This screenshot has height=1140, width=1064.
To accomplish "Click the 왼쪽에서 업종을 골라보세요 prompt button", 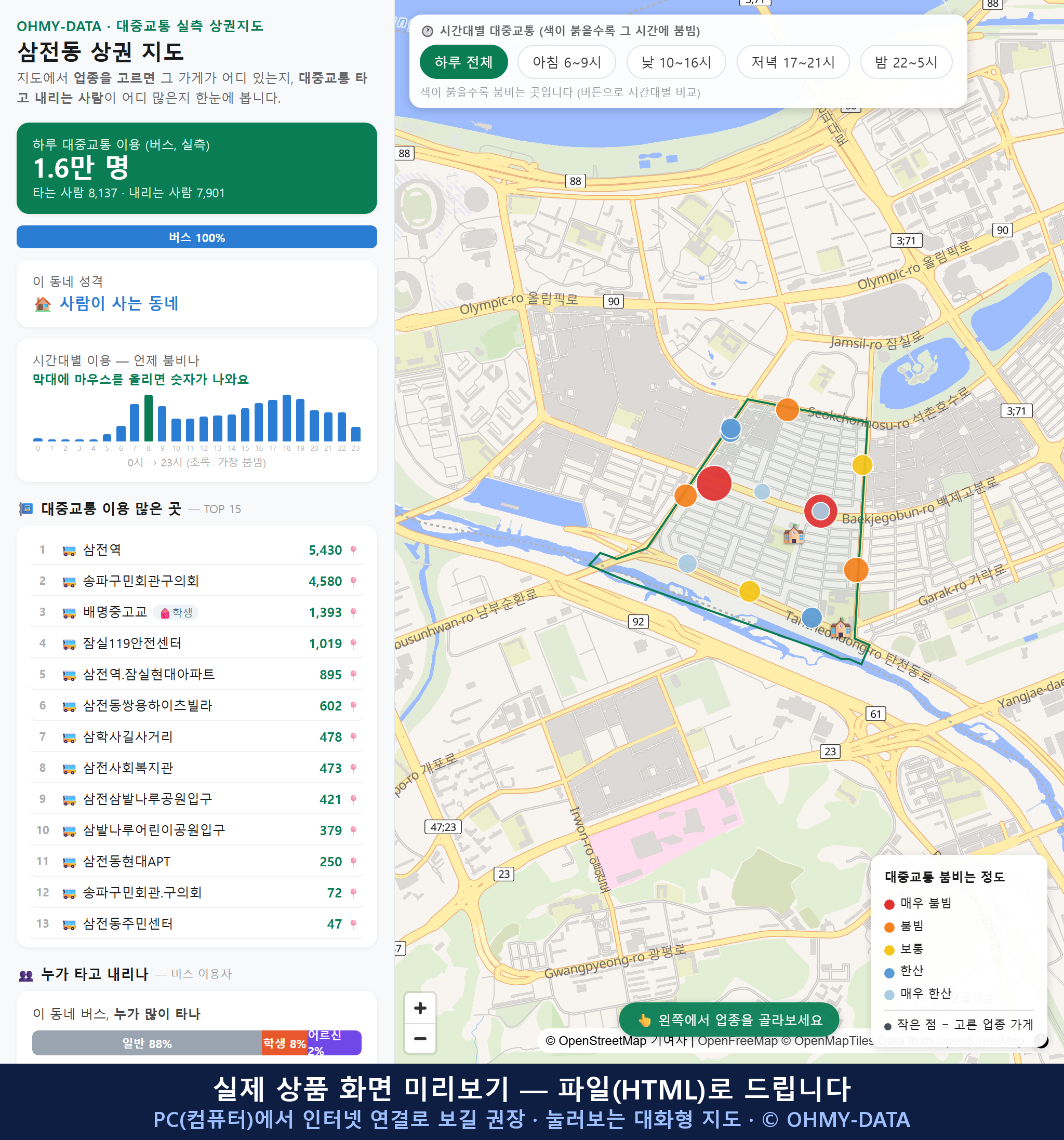I will (x=729, y=1020).
